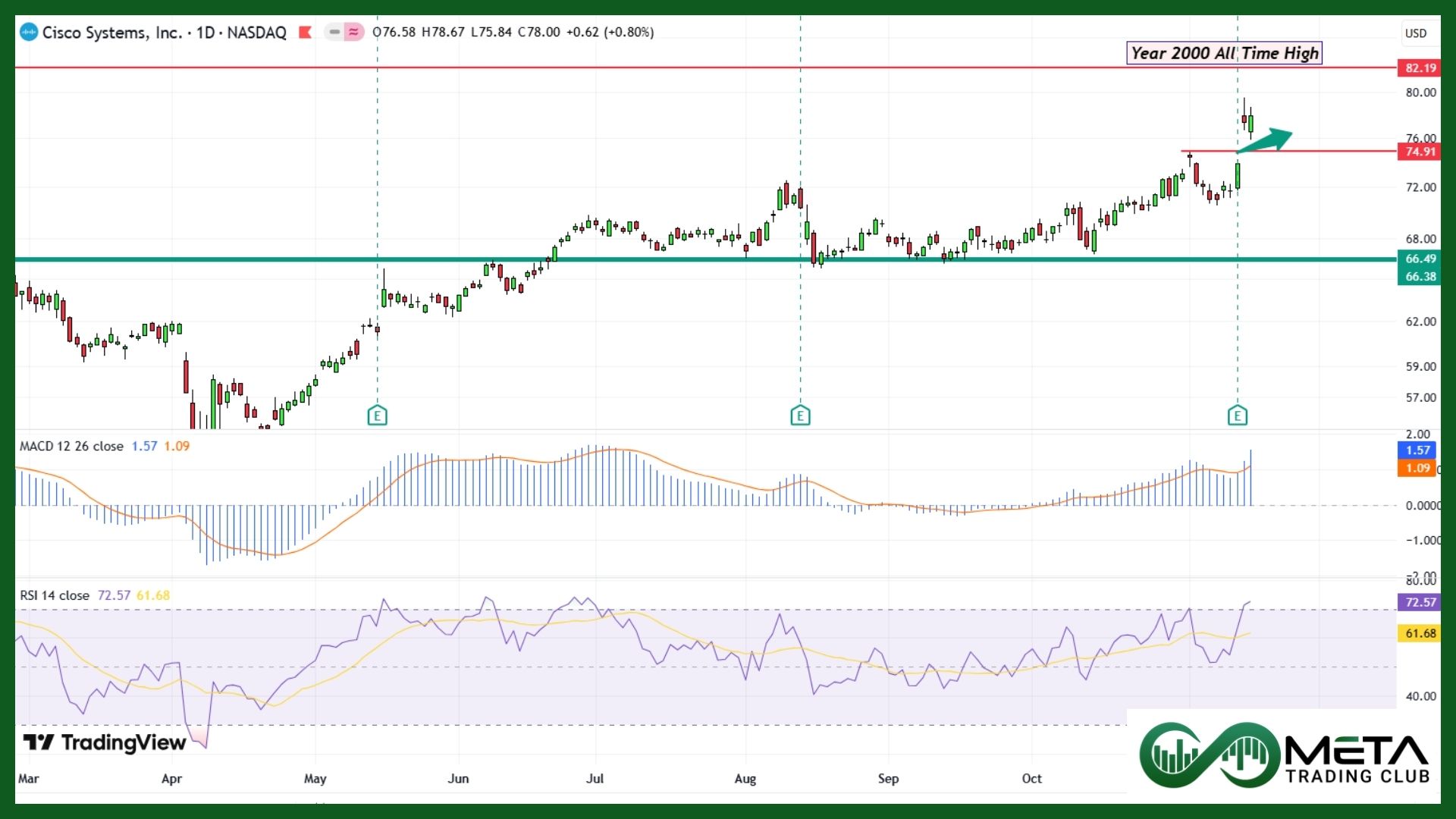Click the November earnings E marker
Viewport: 1456px width, 819px height.
click(1237, 416)
